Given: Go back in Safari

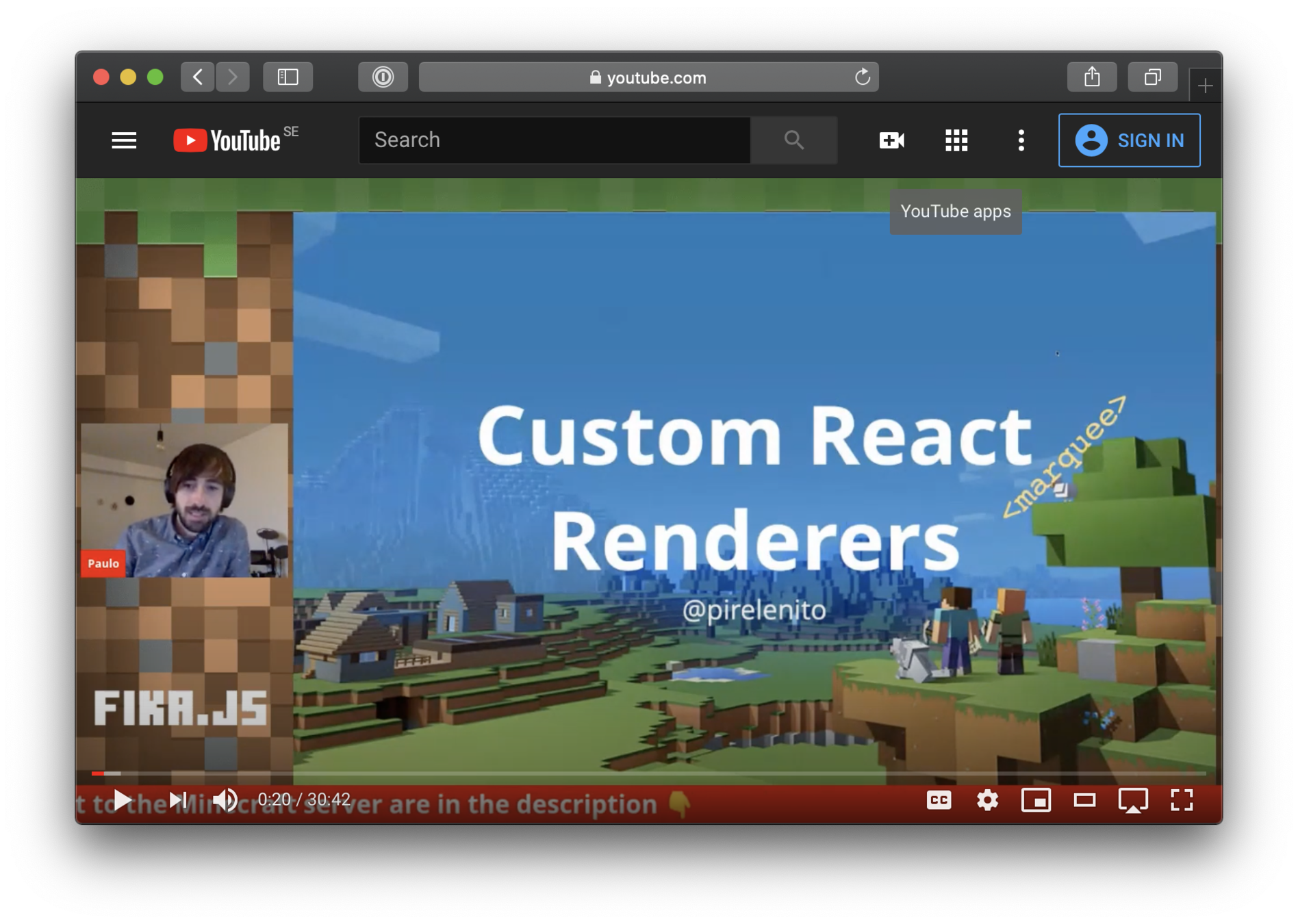Looking at the screenshot, I should coord(198,77).
